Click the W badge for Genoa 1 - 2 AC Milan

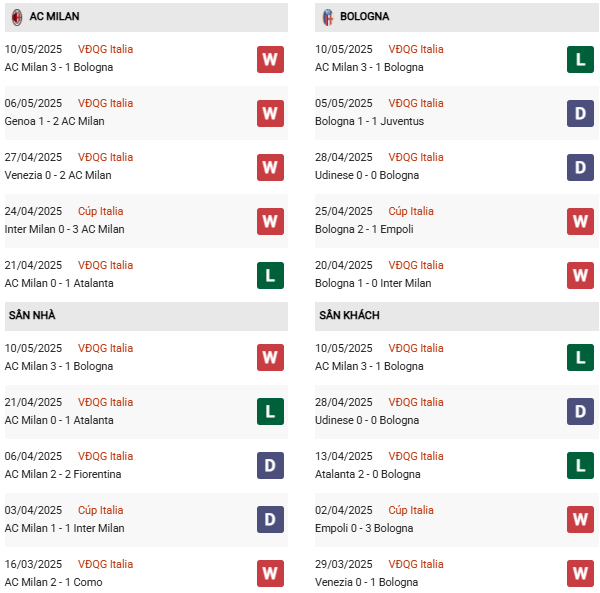coord(270,113)
